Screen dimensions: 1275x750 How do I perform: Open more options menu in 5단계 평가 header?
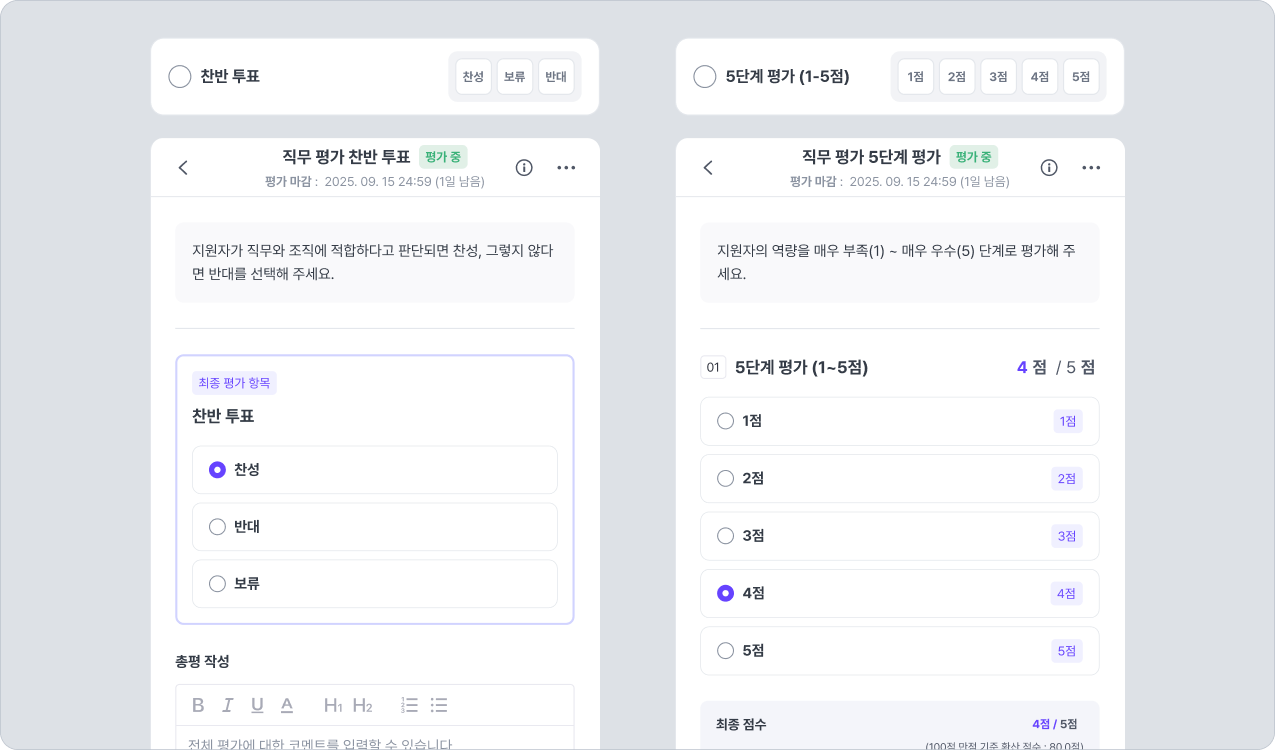click(x=1091, y=167)
